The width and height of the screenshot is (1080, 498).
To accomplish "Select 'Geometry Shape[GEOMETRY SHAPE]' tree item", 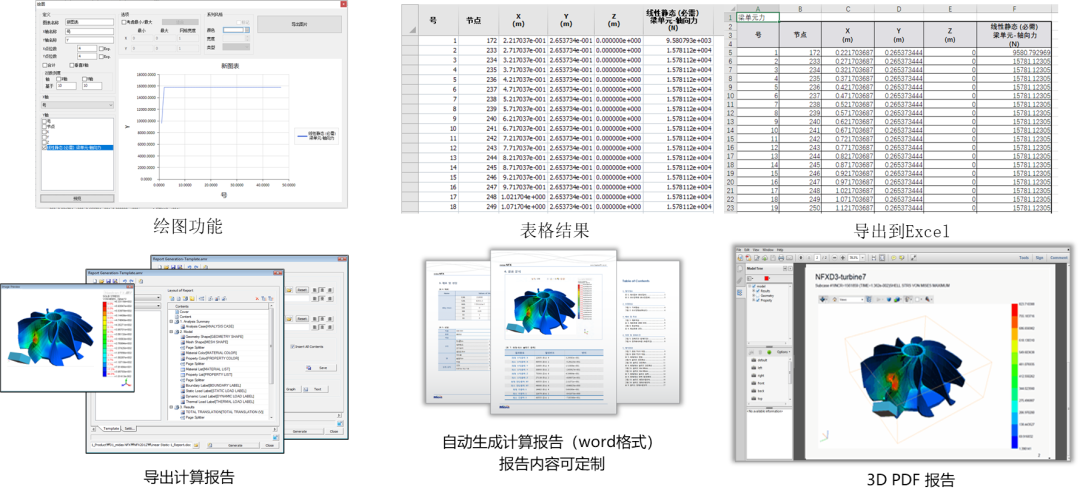I will [212, 337].
